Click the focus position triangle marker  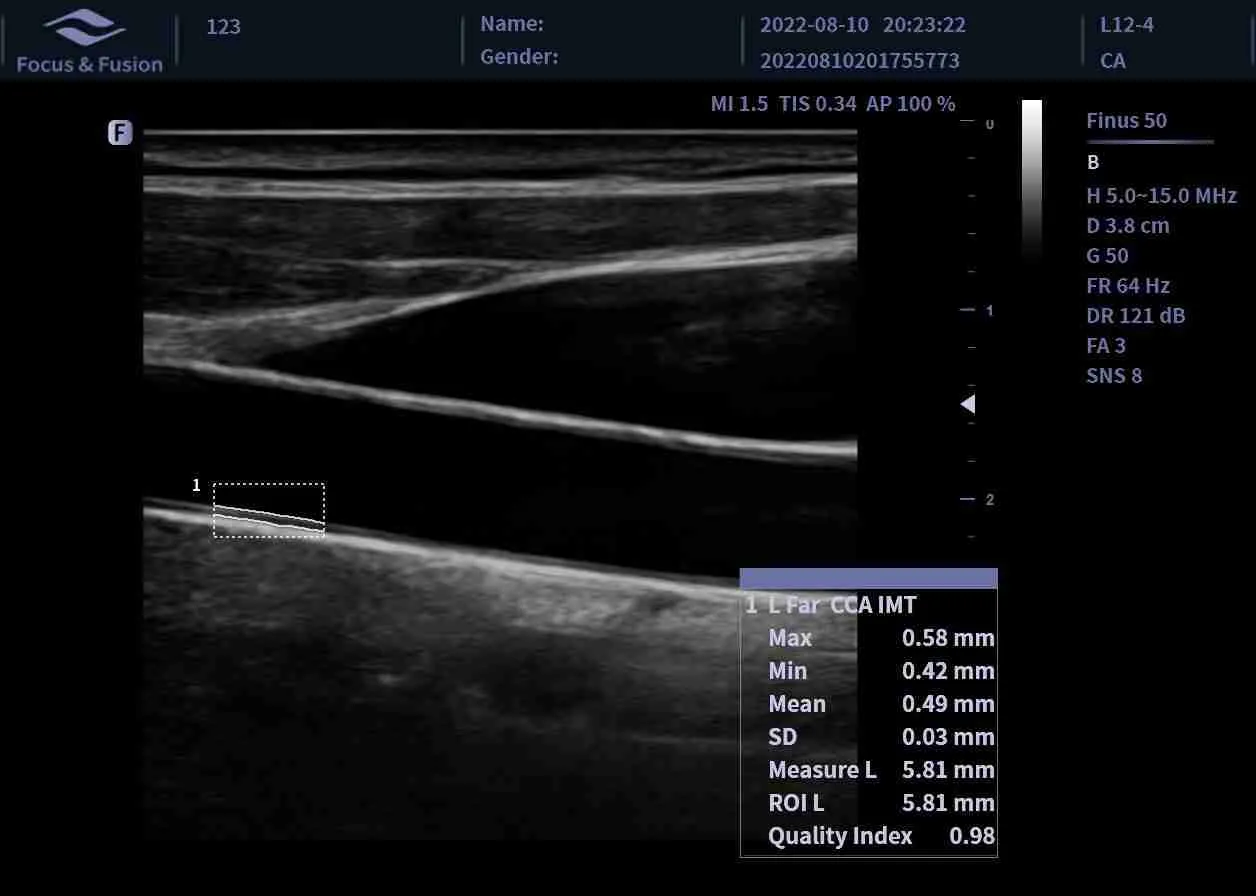(x=967, y=404)
